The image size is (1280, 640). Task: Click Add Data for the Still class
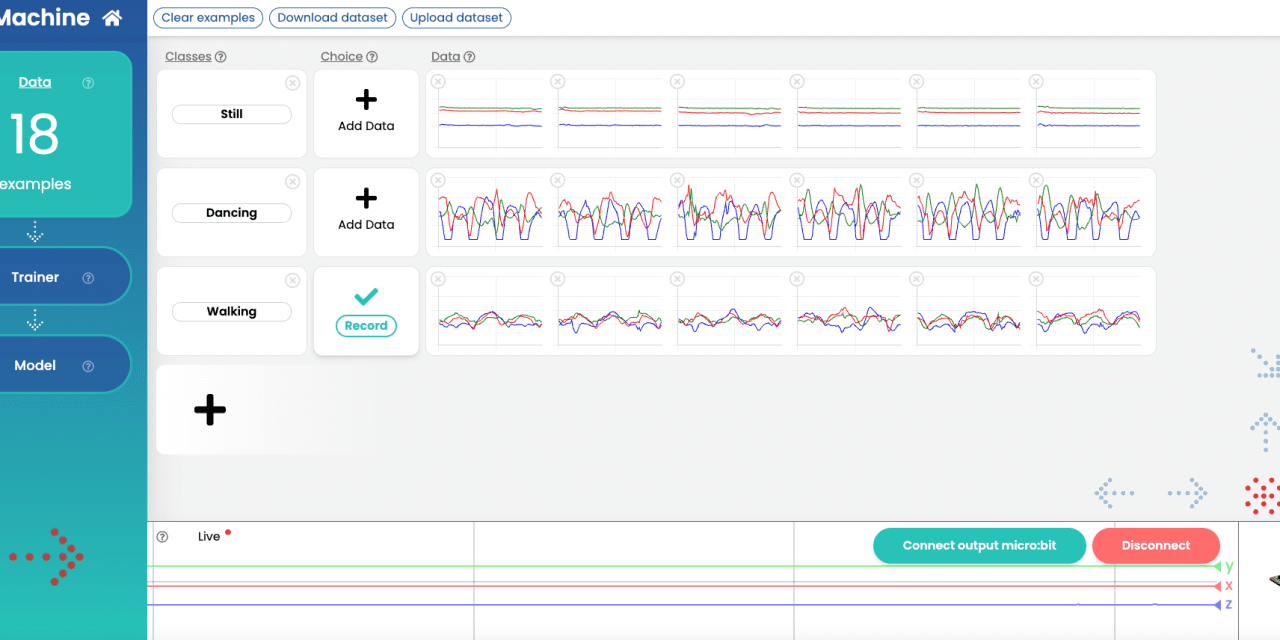pos(366,112)
